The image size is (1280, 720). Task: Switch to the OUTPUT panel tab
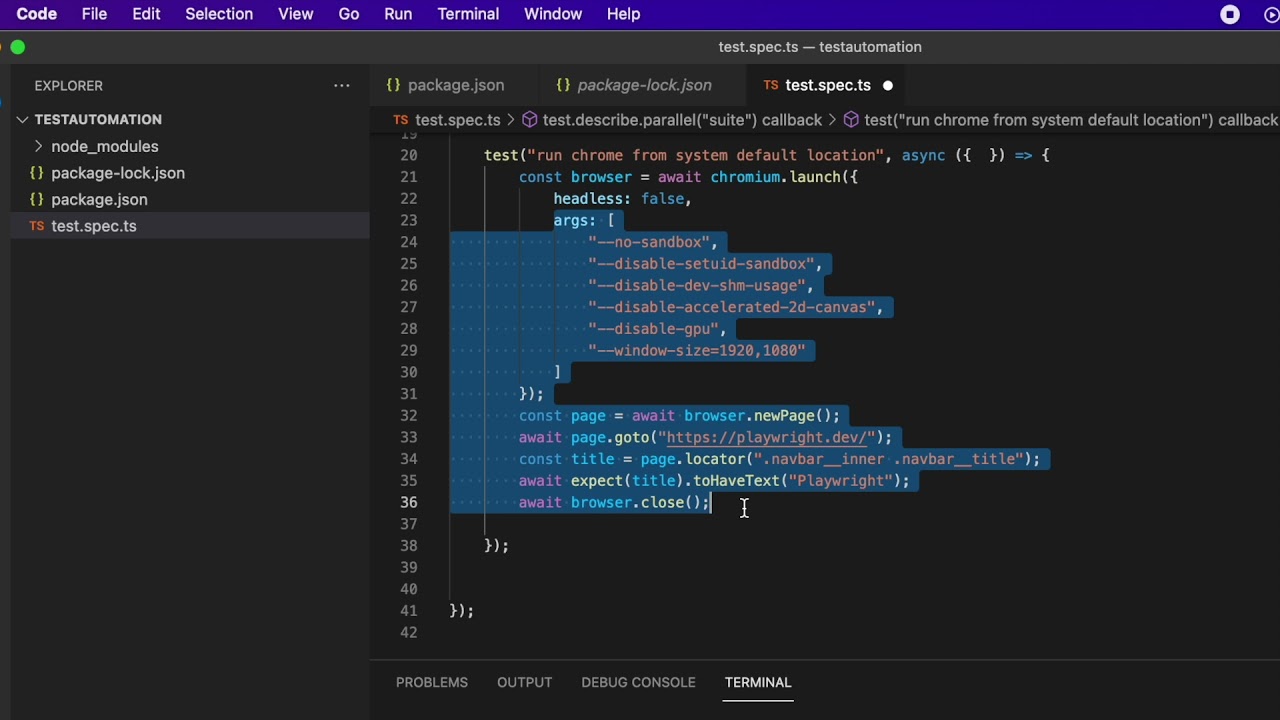[x=525, y=683]
